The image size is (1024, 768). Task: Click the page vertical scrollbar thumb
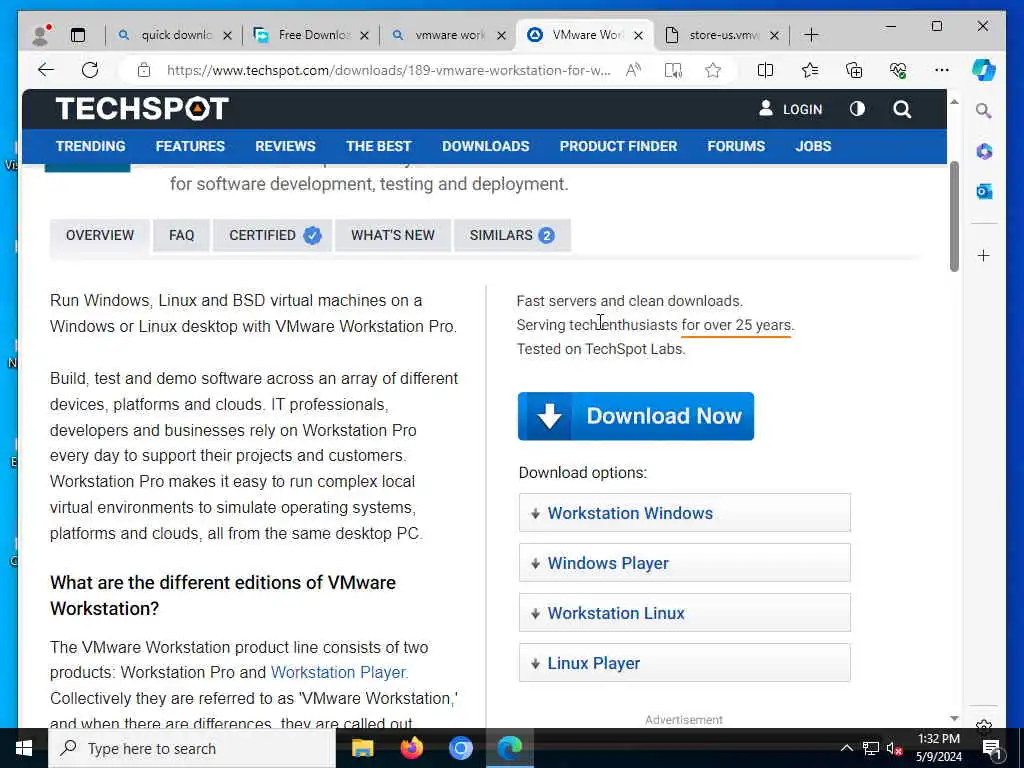click(x=954, y=217)
